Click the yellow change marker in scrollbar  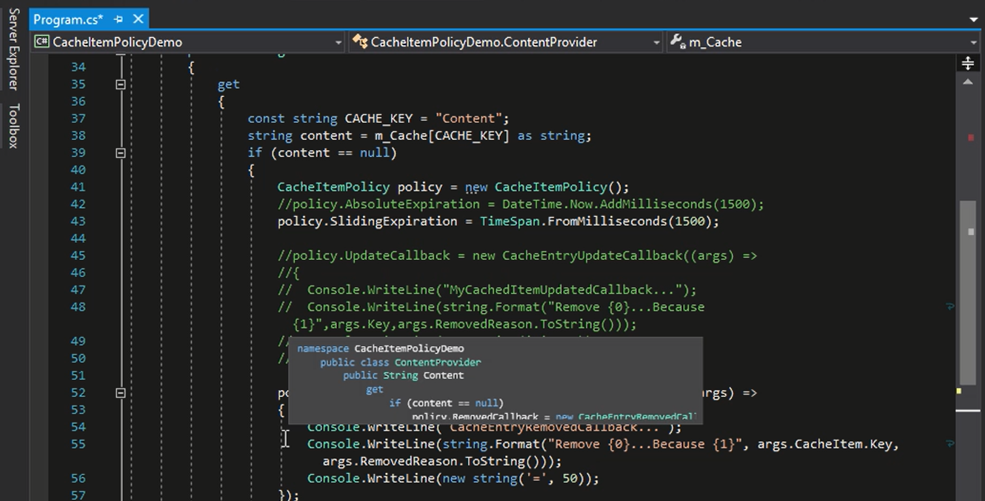(959, 391)
